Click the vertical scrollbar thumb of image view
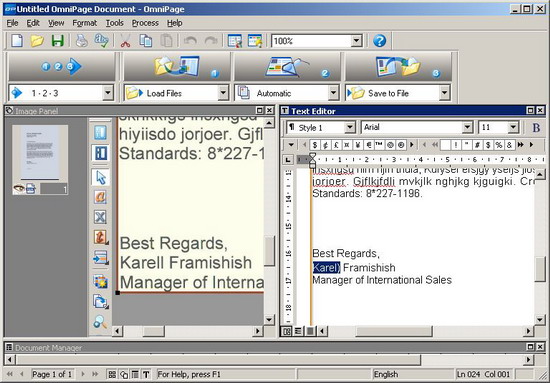 269,251
